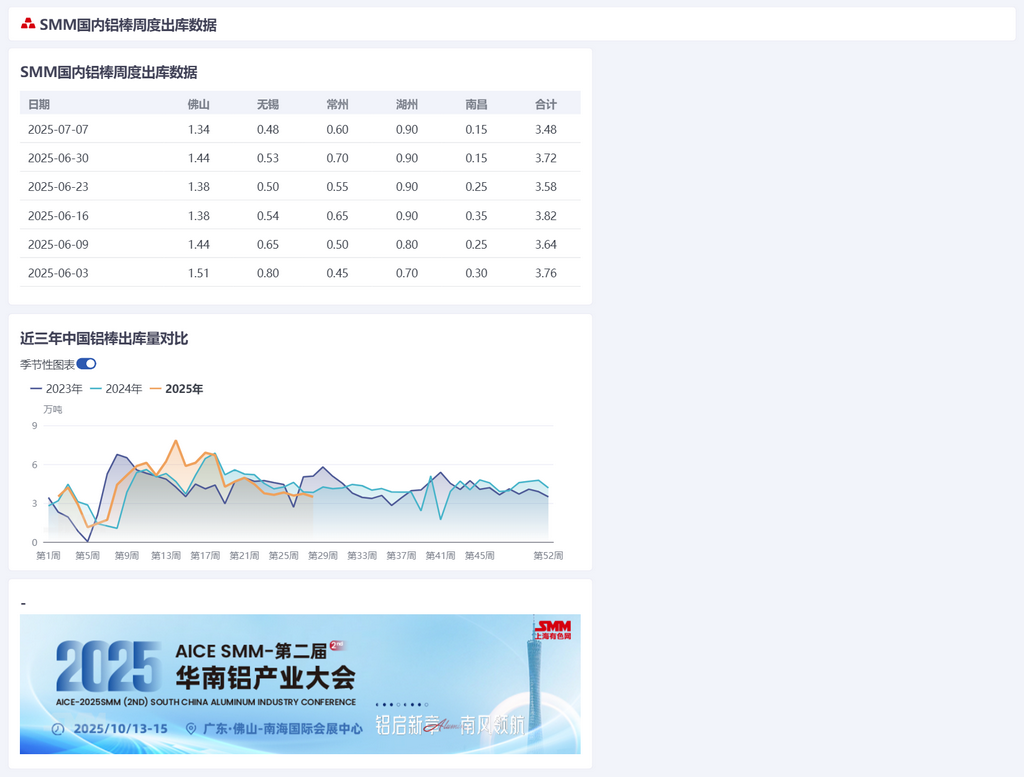Viewport: 1024px width, 777px height.
Task: Click the 0.30 南昌 value
Action: pyautogui.click(x=476, y=273)
